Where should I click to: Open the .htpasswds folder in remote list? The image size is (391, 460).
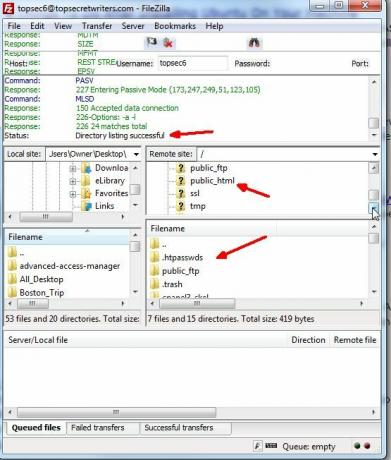click(x=182, y=257)
